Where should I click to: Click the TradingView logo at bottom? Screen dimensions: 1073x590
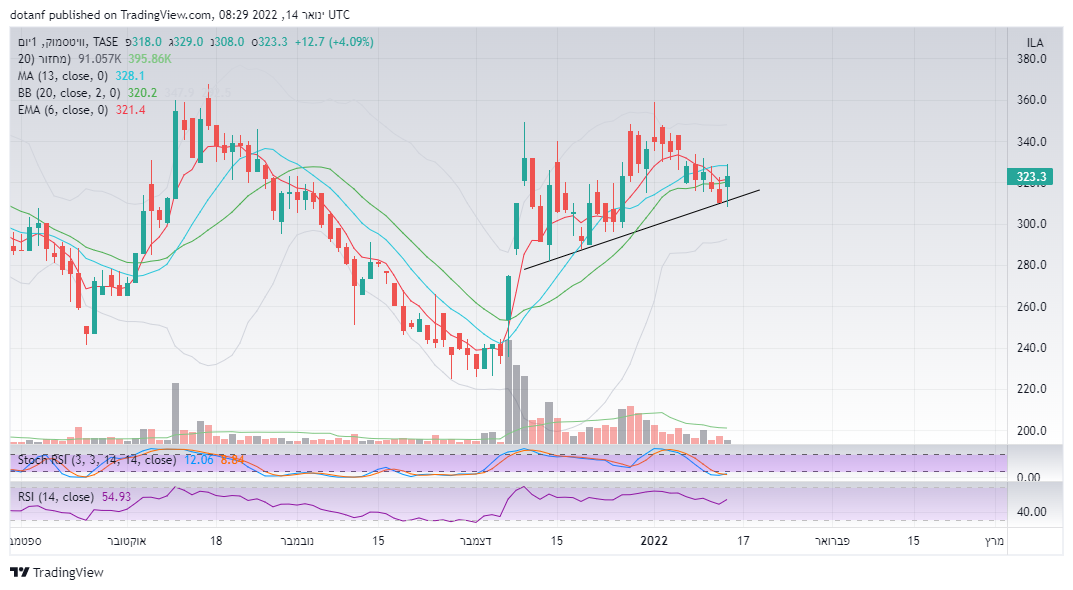point(57,572)
